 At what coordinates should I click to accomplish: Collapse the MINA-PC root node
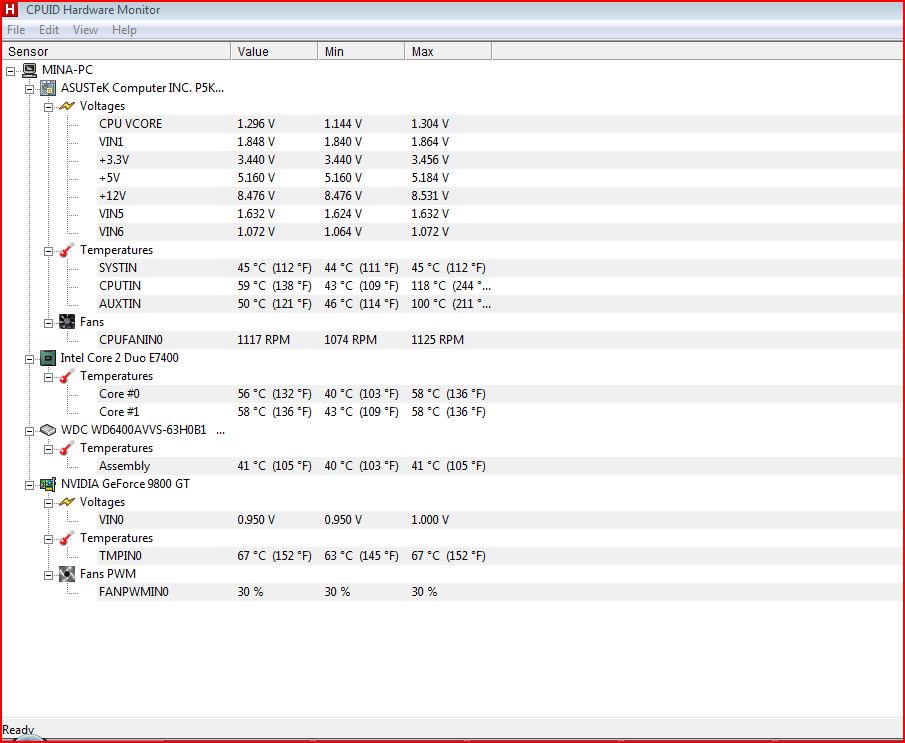(11, 70)
